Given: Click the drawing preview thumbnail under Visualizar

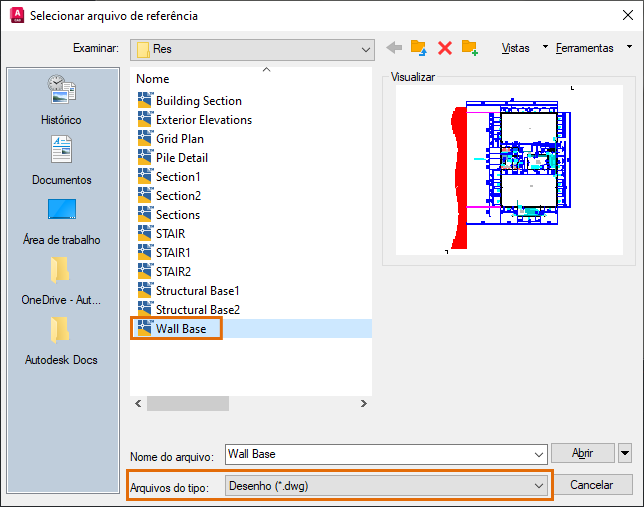Looking at the screenshot, I should (509, 170).
